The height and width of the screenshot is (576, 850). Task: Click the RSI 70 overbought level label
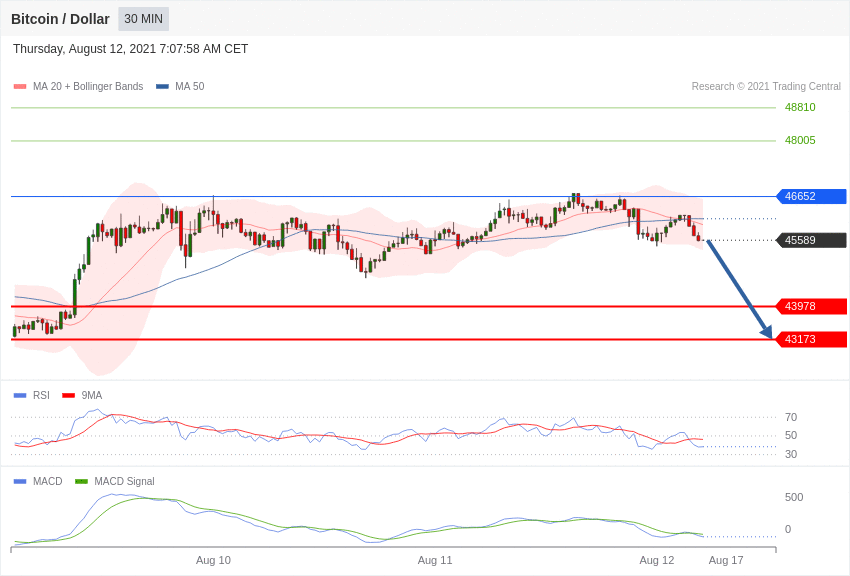click(x=791, y=417)
